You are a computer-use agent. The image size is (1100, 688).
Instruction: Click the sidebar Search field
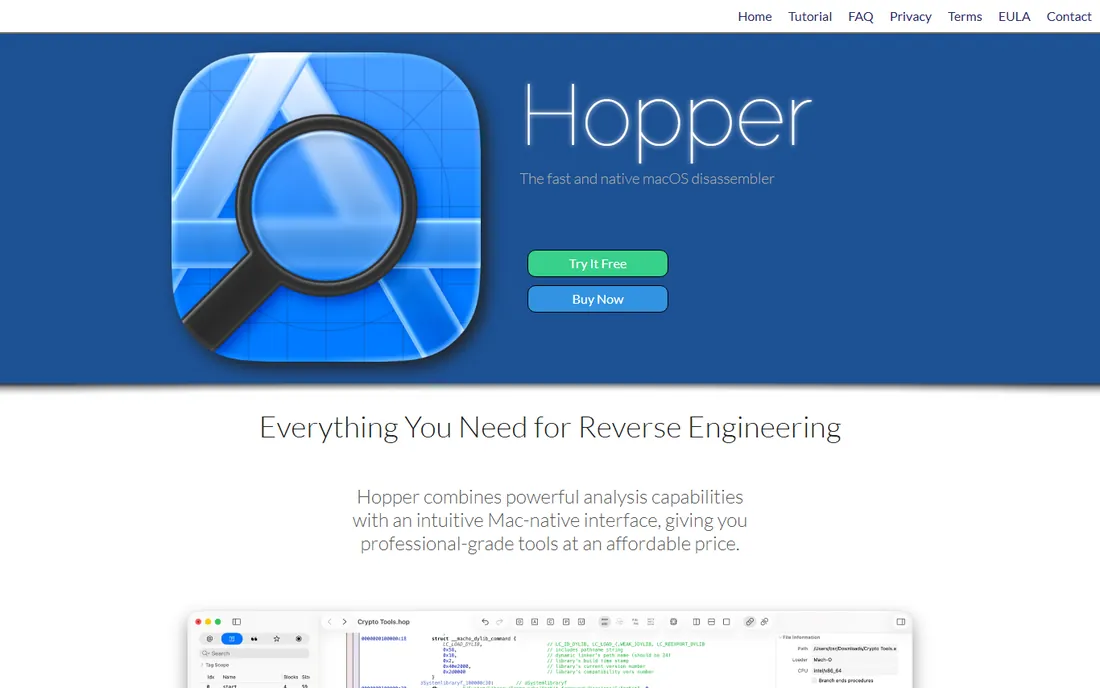click(254, 653)
